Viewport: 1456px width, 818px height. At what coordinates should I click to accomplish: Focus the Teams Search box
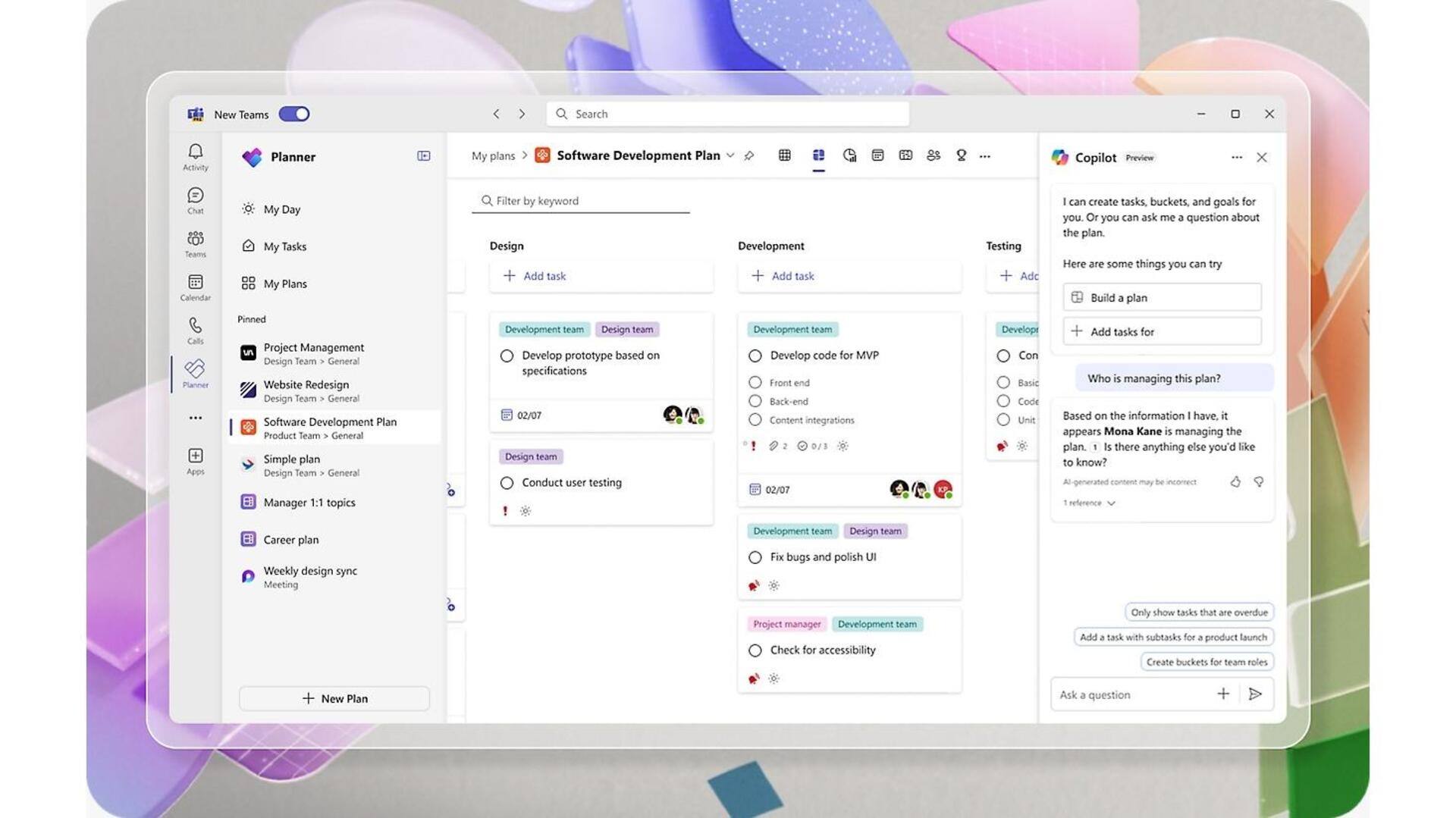(x=727, y=114)
